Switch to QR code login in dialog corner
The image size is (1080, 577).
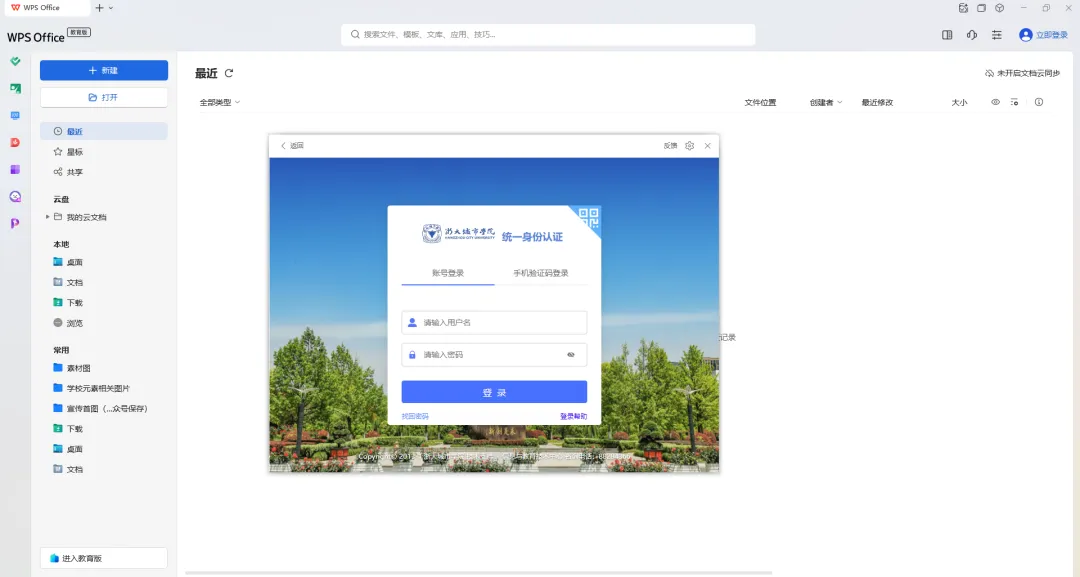click(x=589, y=219)
